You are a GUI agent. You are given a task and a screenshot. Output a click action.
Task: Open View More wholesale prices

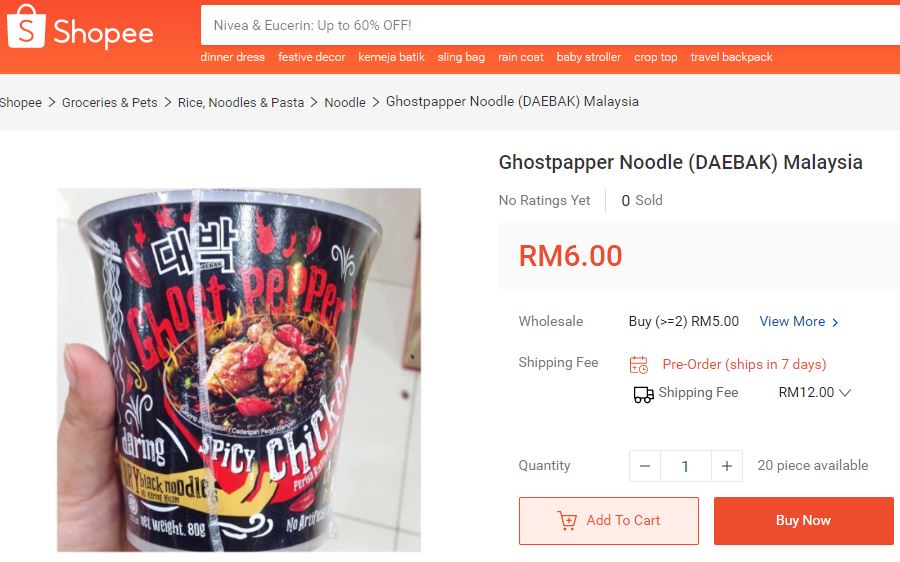[x=799, y=321]
